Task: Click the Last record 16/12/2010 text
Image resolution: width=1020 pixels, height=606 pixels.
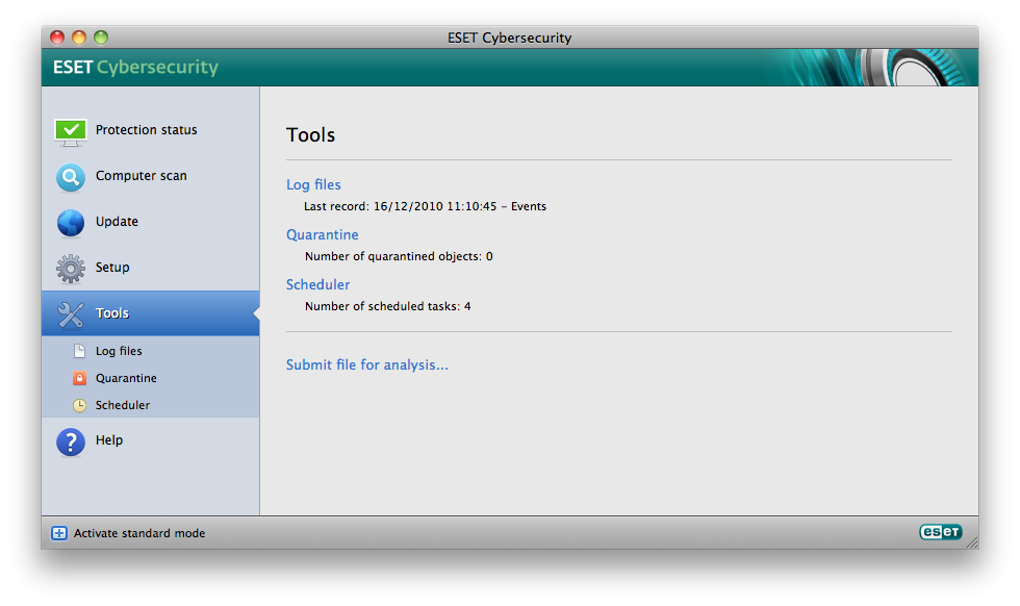Action: (x=425, y=206)
